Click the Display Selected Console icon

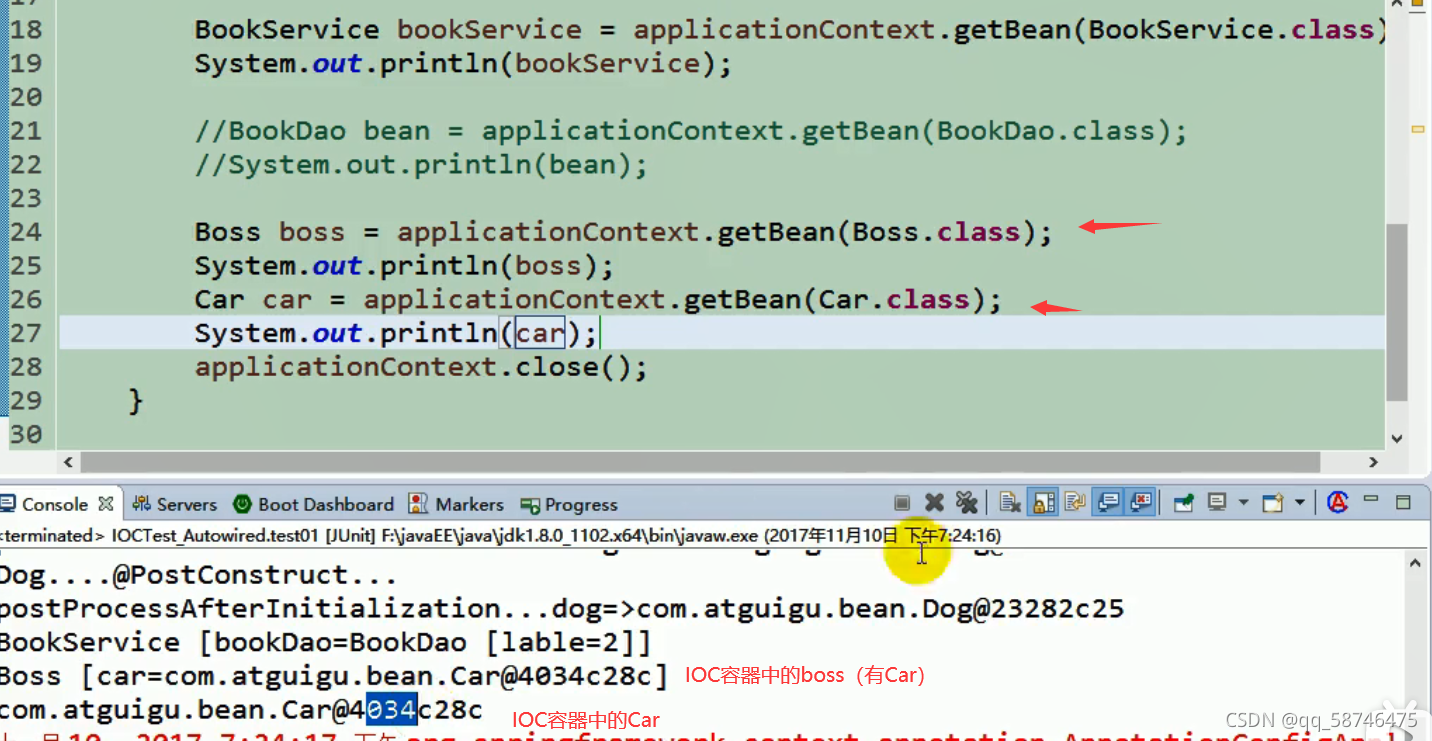click(1217, 503)
